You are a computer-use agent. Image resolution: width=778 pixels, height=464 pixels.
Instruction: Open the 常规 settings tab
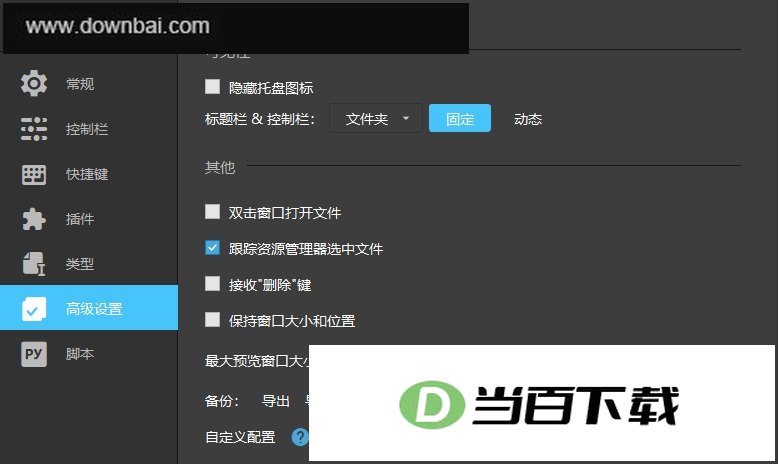(89, 84)
